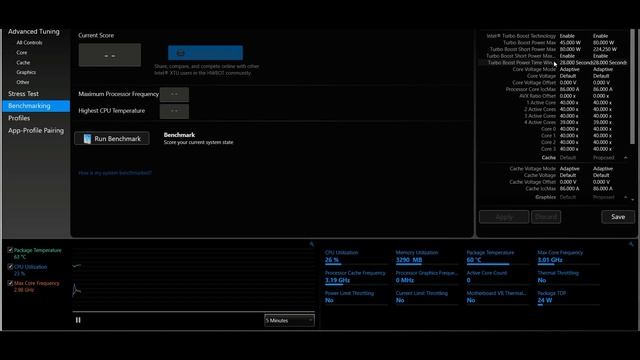This screenshot has width=640, height=360.
Task: Select Core under Advanced Tuning
Action: 22,53
